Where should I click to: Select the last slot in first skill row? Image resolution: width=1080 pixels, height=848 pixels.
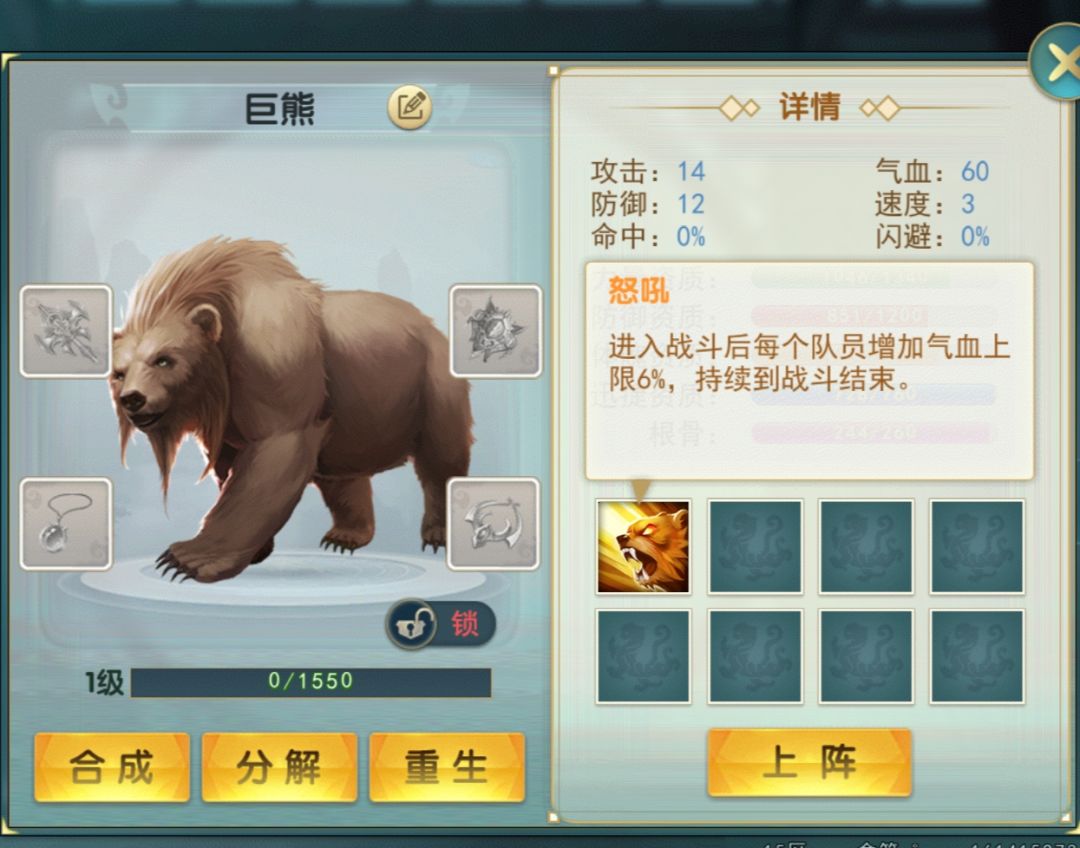coord(977,547)
